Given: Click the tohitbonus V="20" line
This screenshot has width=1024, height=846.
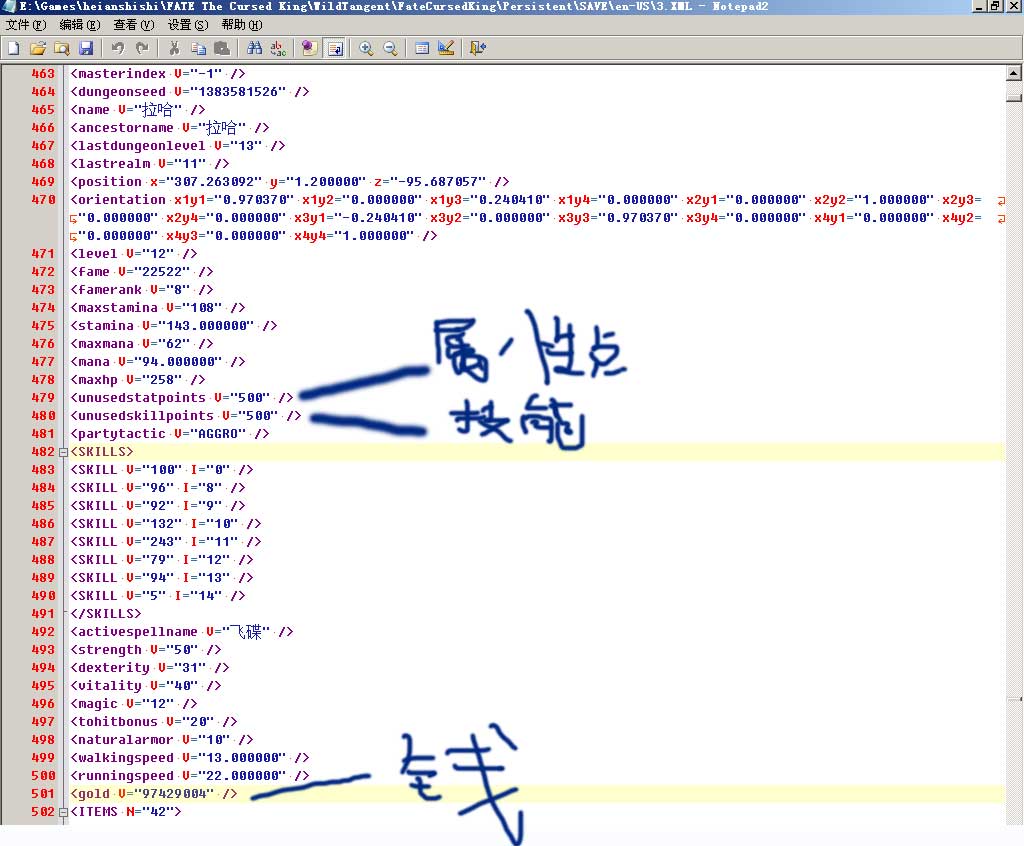Looking at the screenshot, I should [153, 722].
